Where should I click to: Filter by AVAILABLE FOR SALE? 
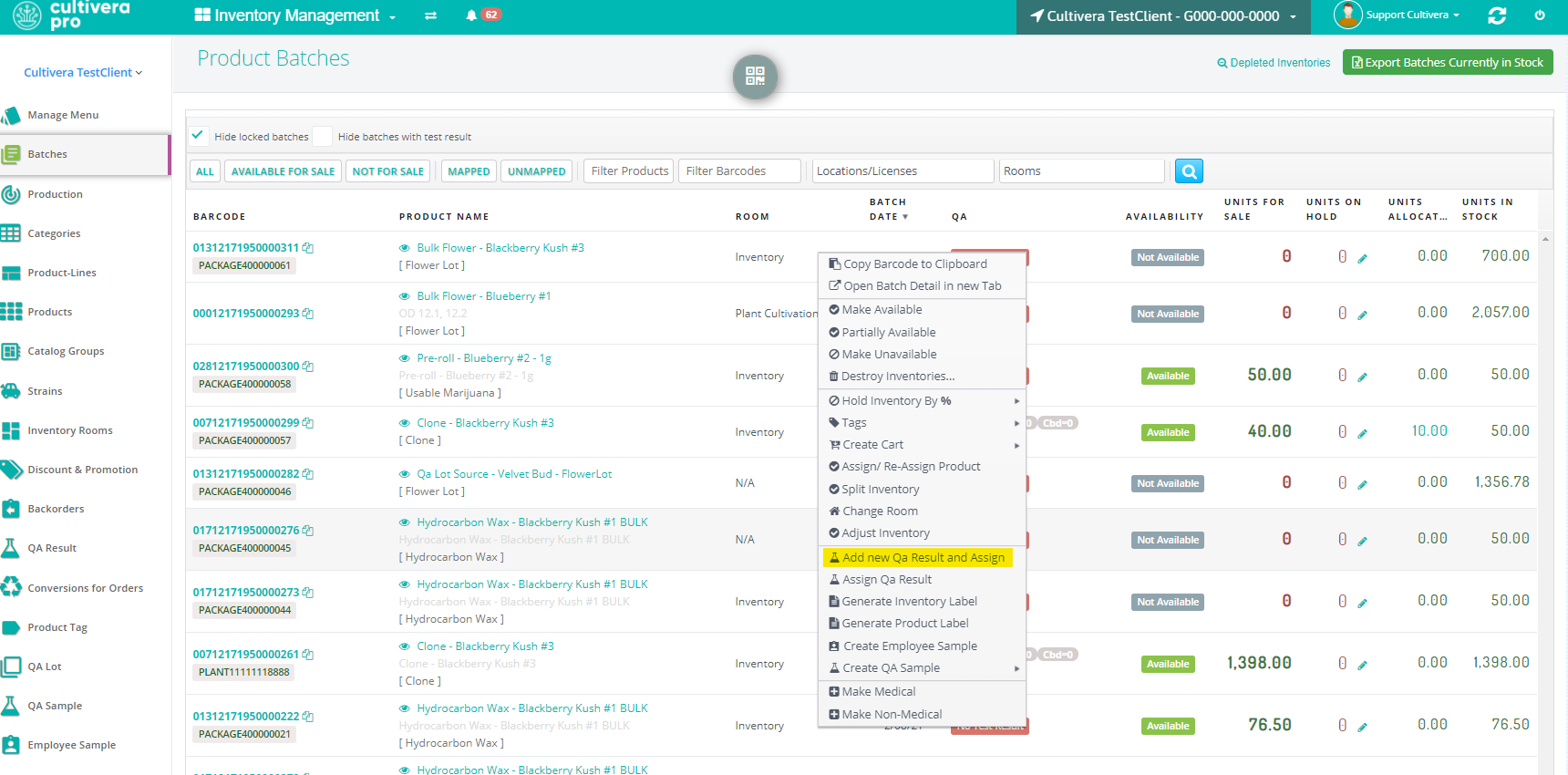tap(283, 171)
